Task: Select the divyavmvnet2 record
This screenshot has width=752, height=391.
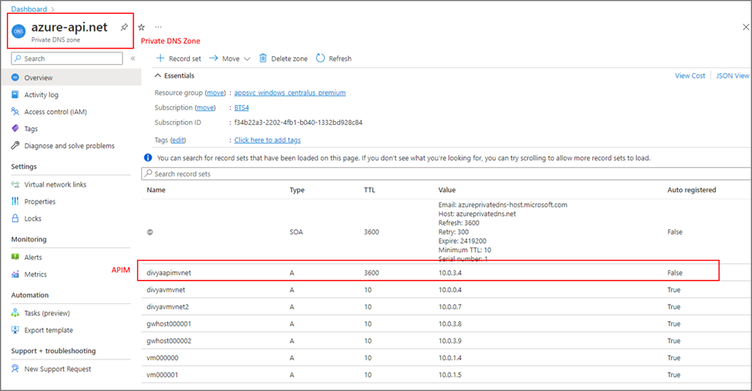Action: [x=167, y=307]
